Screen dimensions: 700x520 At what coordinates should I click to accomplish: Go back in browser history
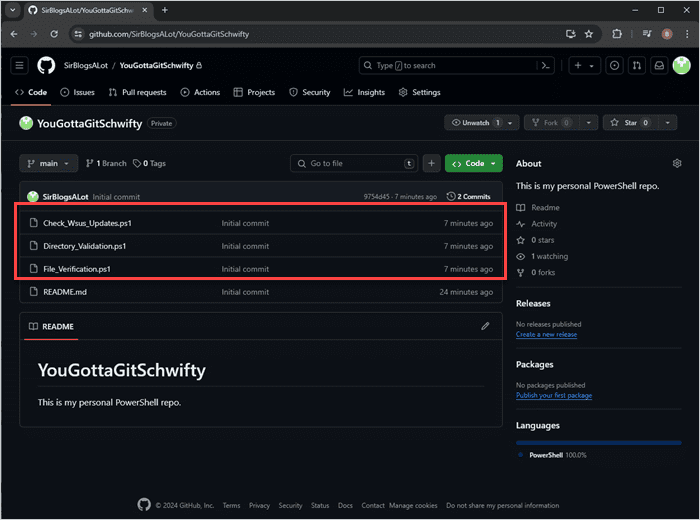pyautogui.click(x=14, y=34)
